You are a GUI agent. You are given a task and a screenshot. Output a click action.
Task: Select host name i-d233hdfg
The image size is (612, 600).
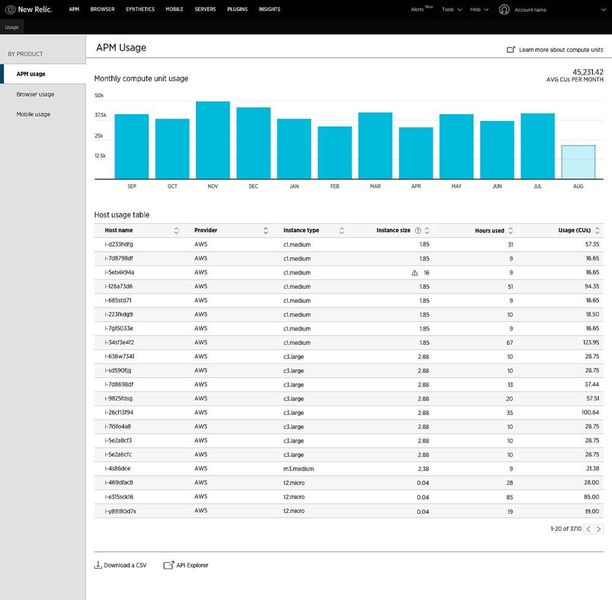tap(119, 244)
